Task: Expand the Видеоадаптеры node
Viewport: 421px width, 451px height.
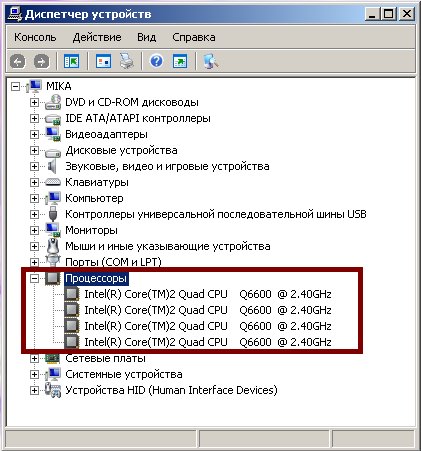Action: pyautogui.click(x=34, y=134)
